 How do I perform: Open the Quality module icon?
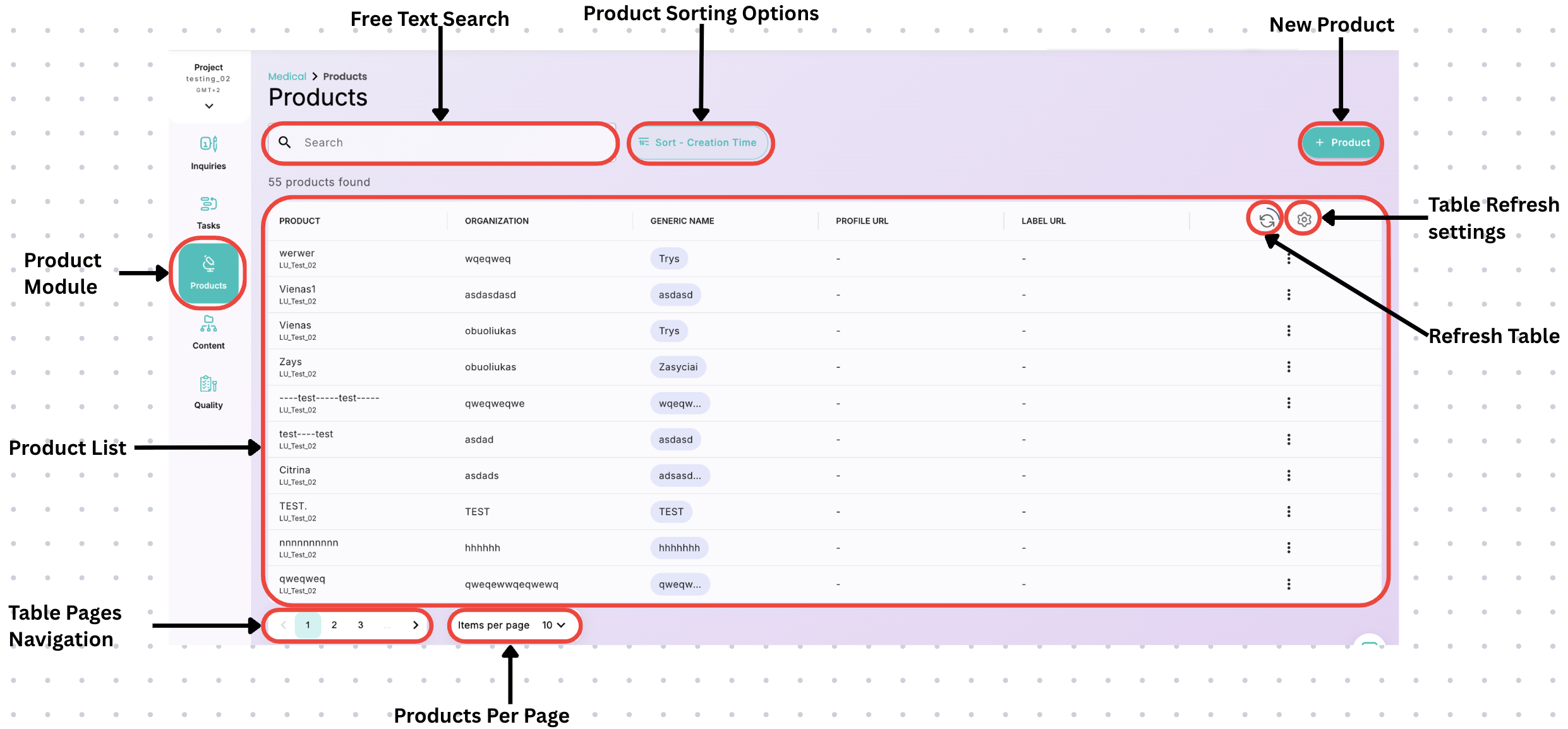208,384
